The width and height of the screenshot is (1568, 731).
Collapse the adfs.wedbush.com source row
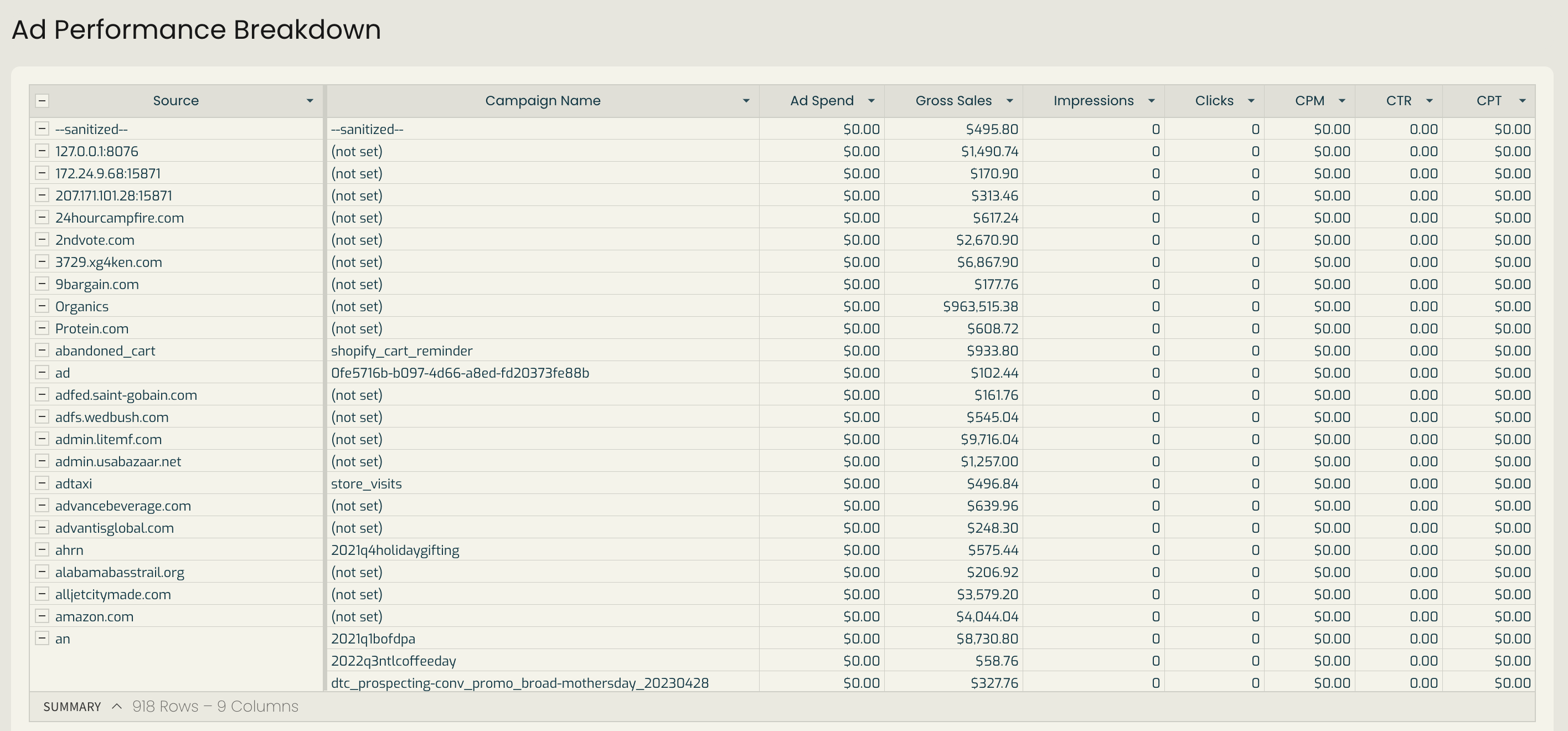coord(42,416)
